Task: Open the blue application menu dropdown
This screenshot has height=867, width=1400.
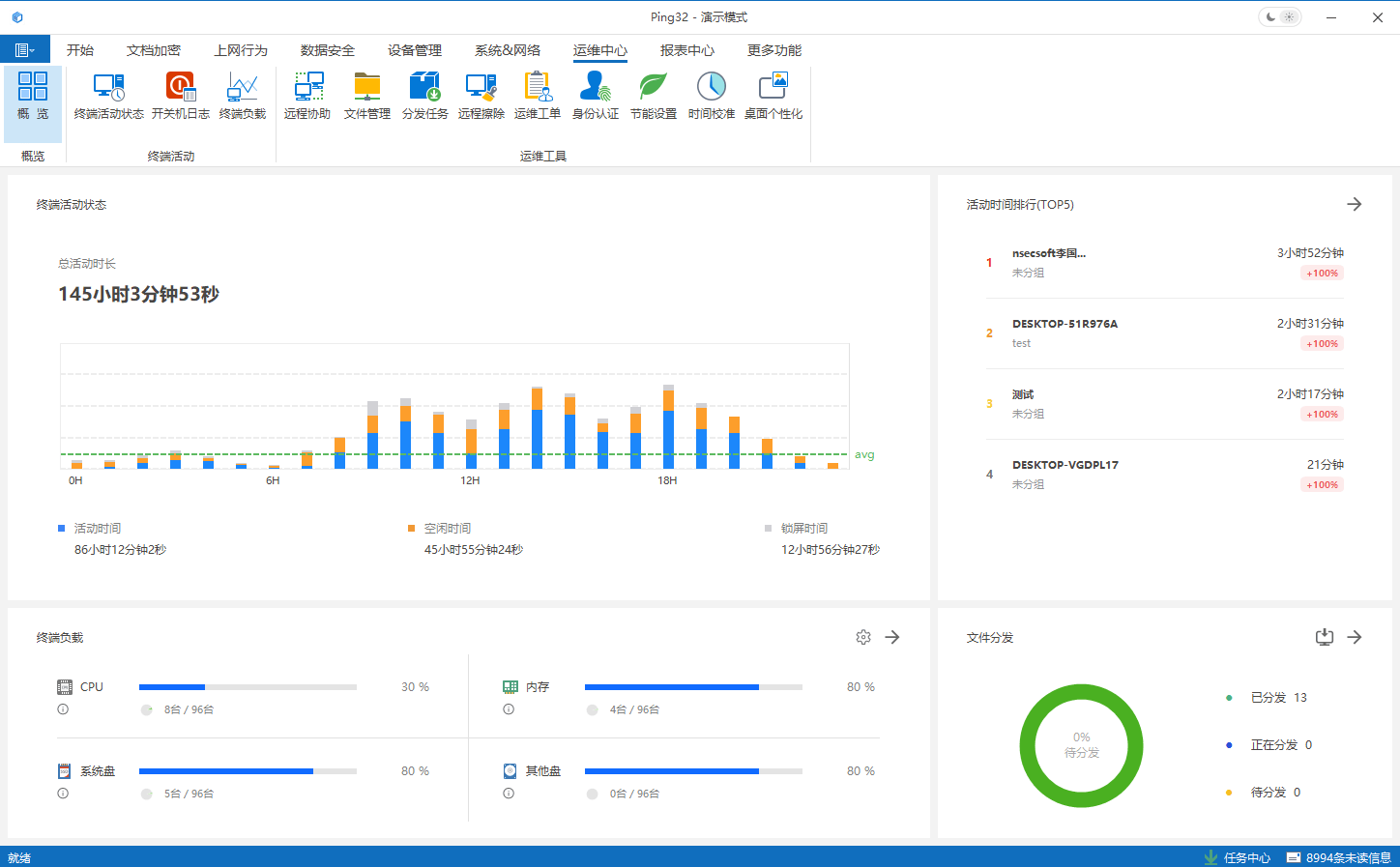Action: point(24,50)
